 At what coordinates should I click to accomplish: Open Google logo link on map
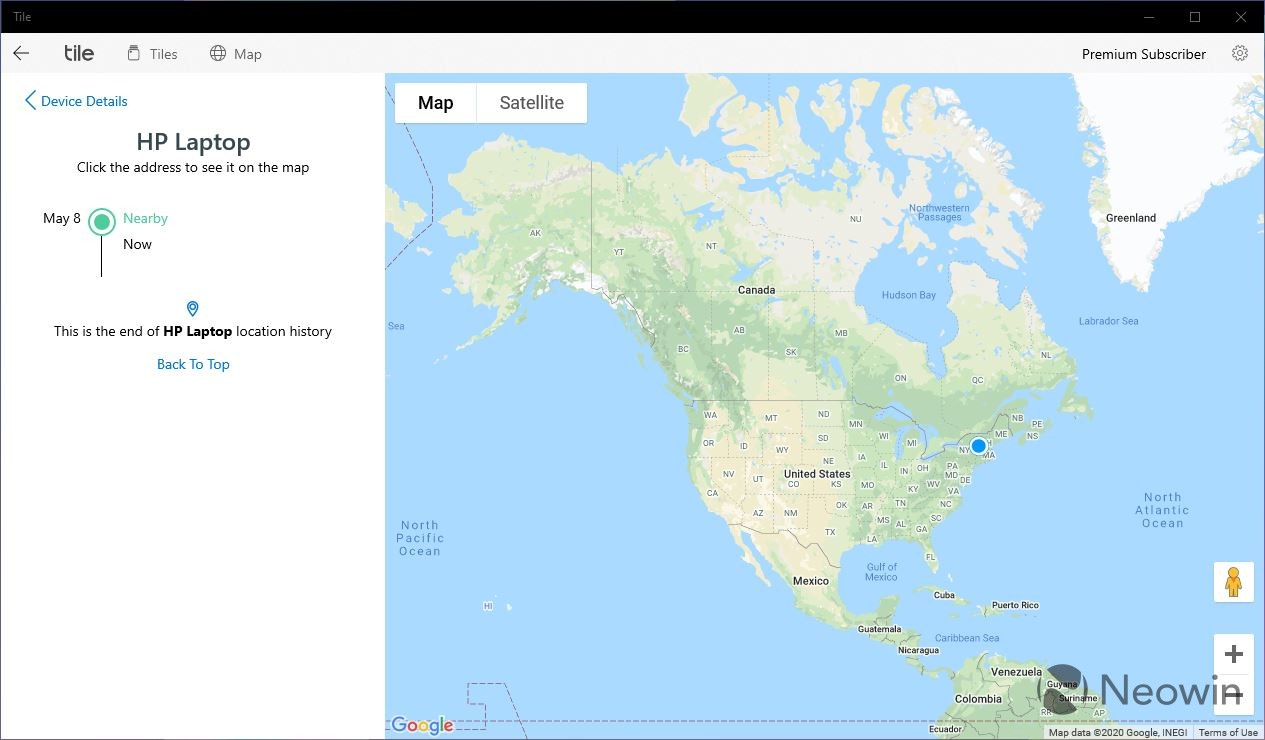pos(422,726)
